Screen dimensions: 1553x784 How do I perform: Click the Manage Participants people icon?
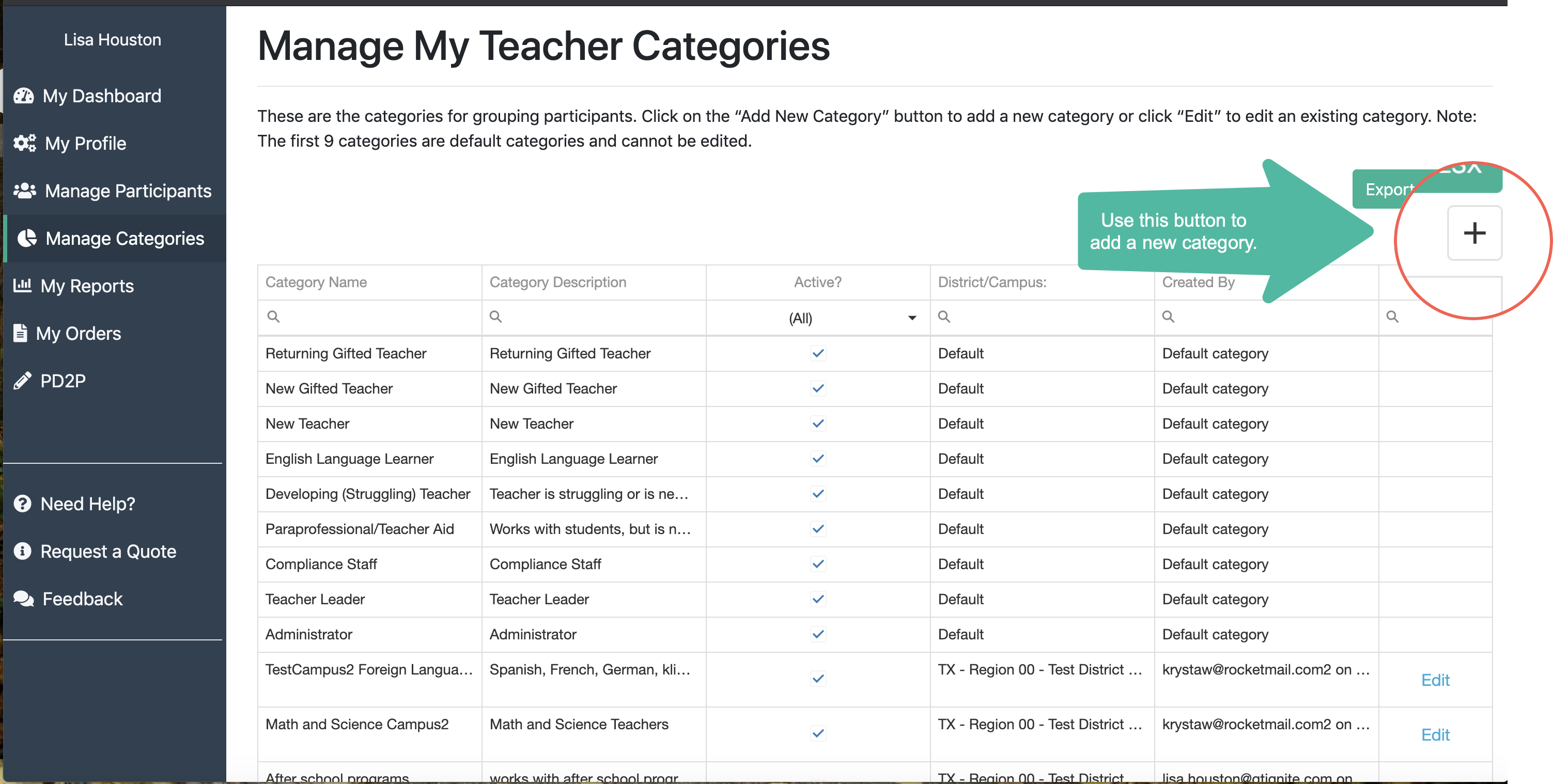coord(25,191)
